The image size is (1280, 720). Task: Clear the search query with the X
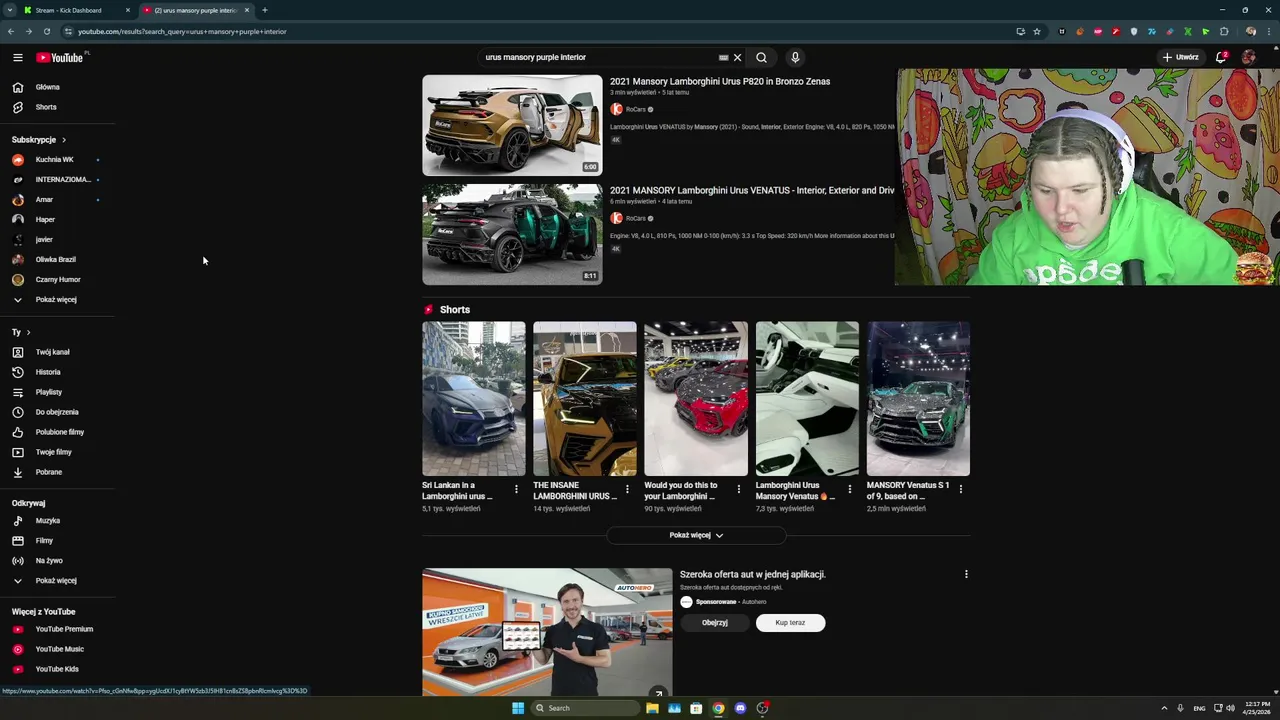point(737,57)
